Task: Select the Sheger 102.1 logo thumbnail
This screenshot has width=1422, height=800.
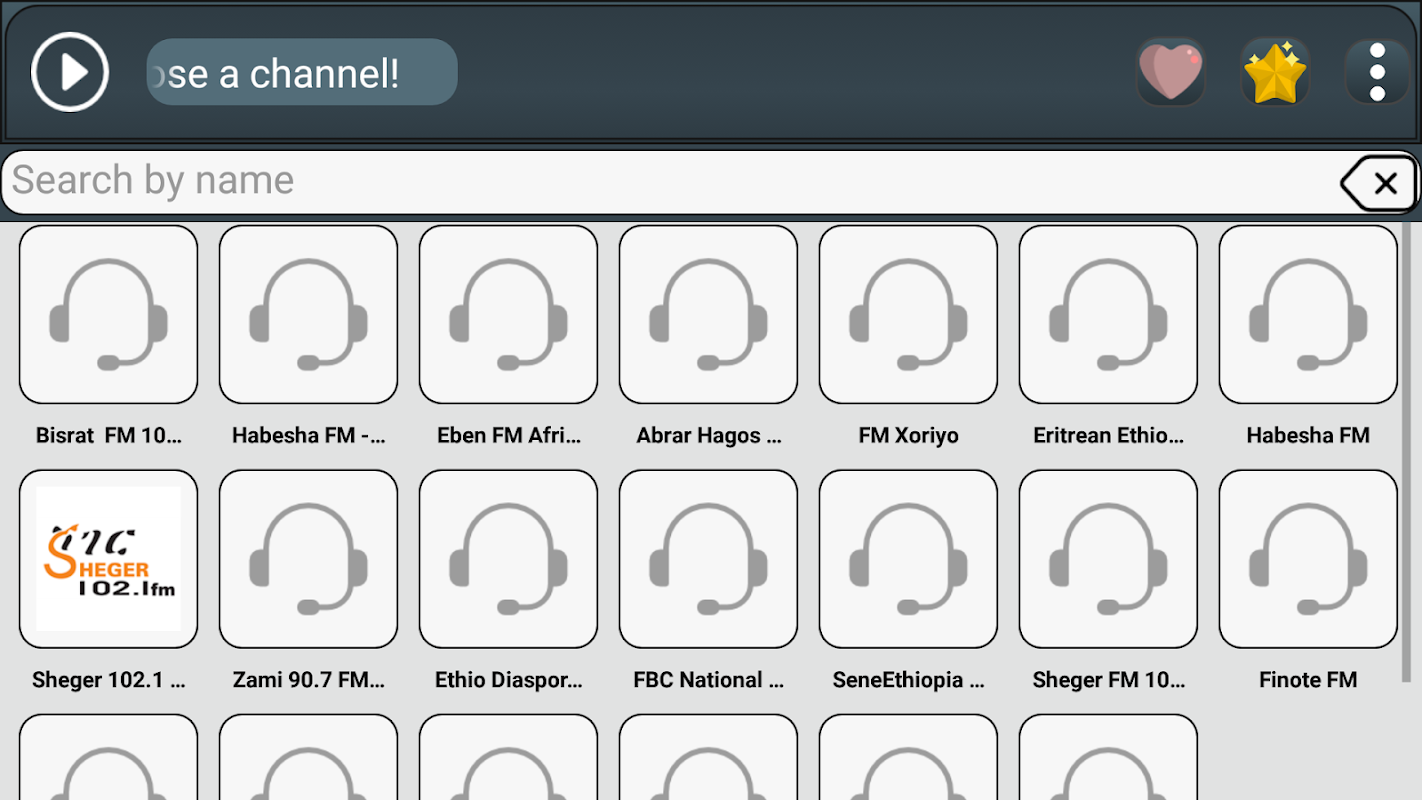Action: [x=109, y=559]
